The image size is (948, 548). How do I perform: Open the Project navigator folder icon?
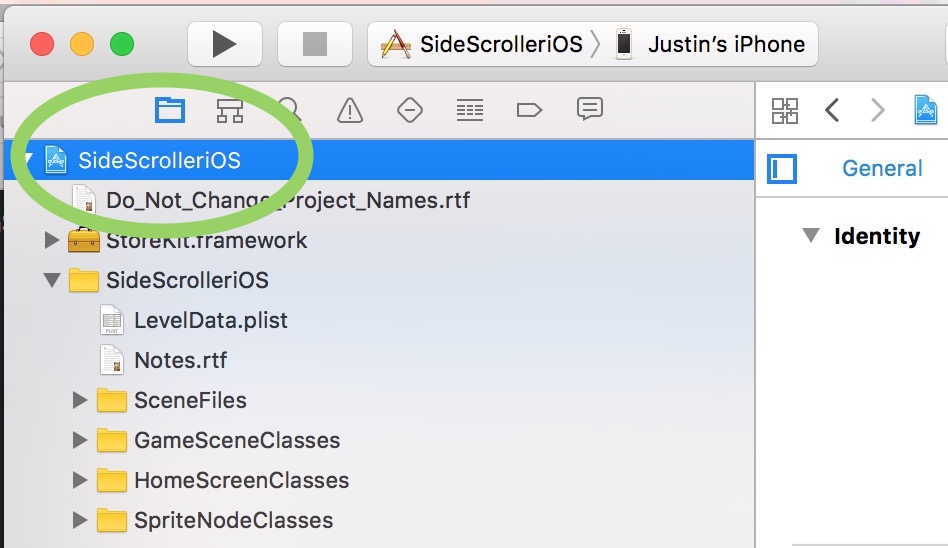pyautogui.click(x=170, y=110)
